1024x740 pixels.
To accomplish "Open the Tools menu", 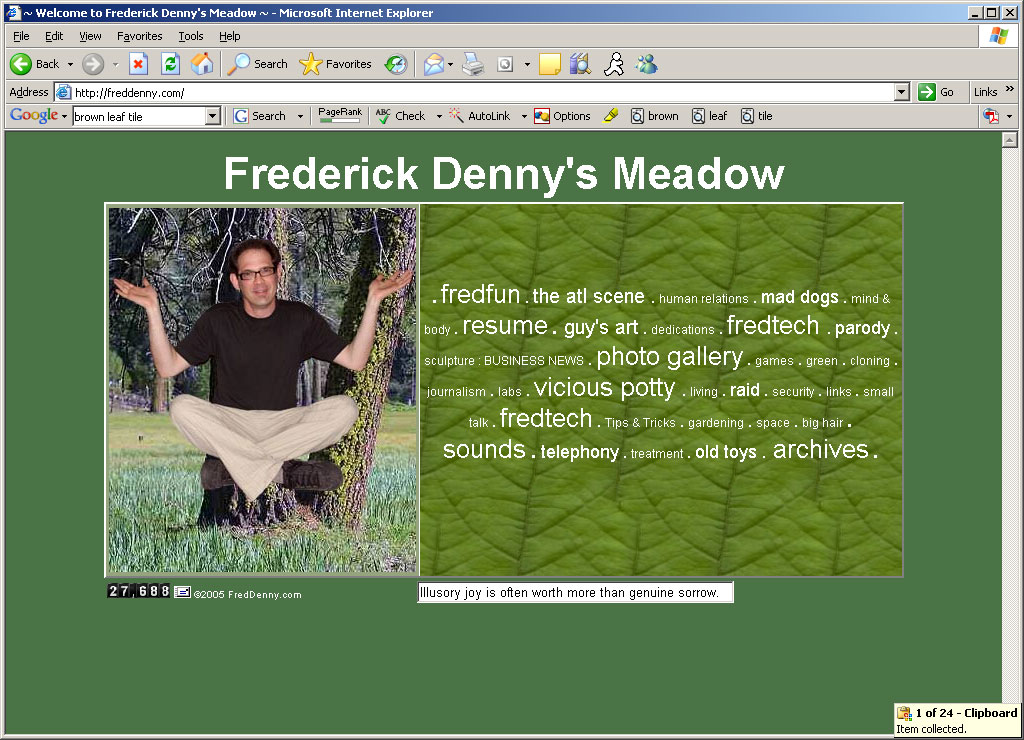I will 190,36.
